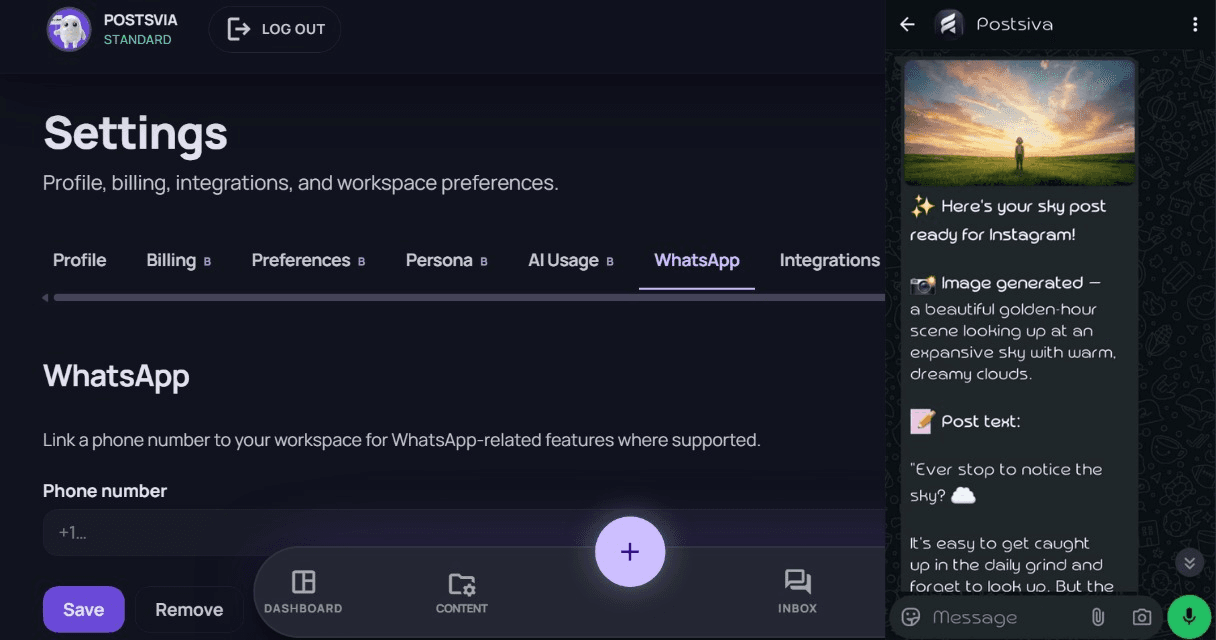Tap the camera icon in the message bar
The height and width of the screenshot is (640, 1216).
[1143, 617]
